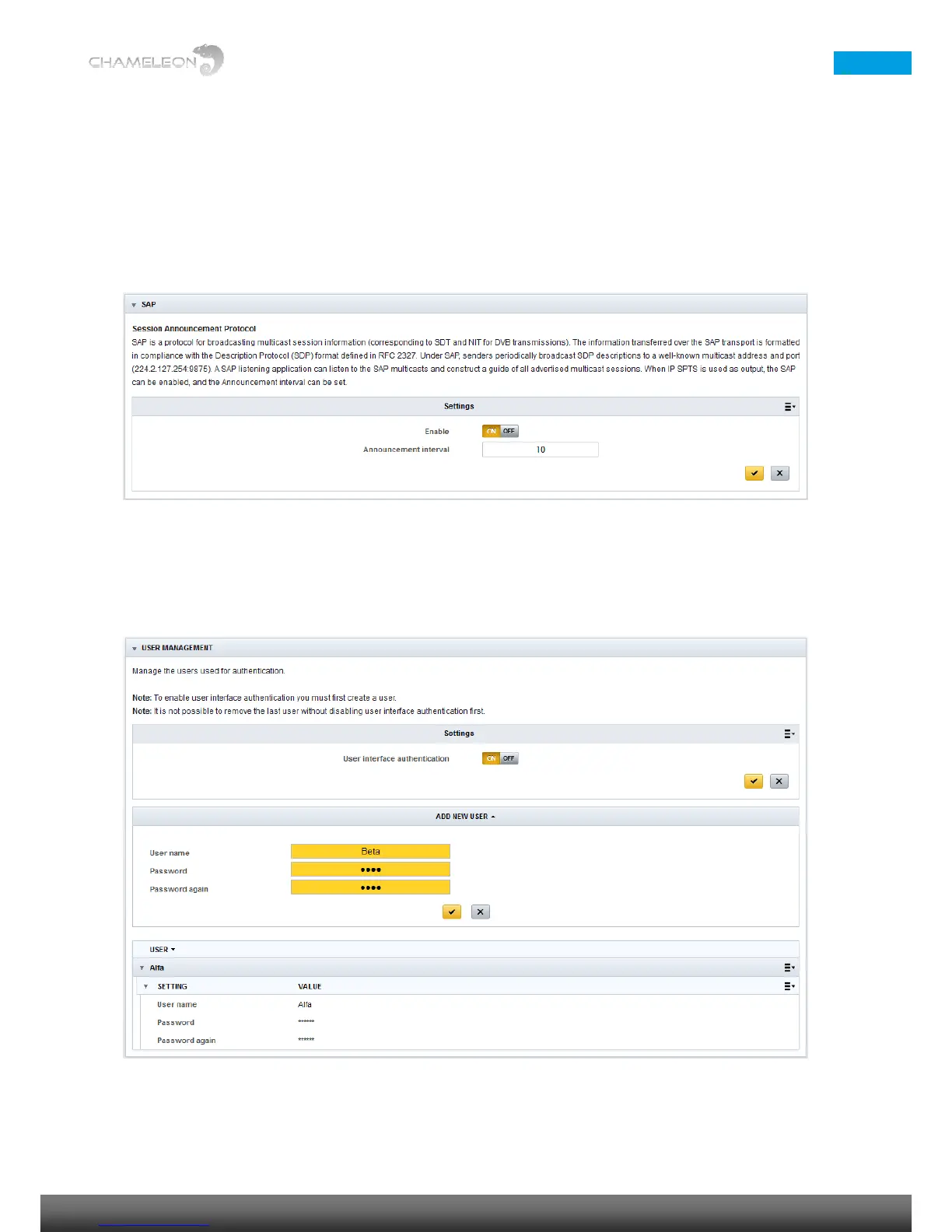Discard authentication setting with X button

779,781
